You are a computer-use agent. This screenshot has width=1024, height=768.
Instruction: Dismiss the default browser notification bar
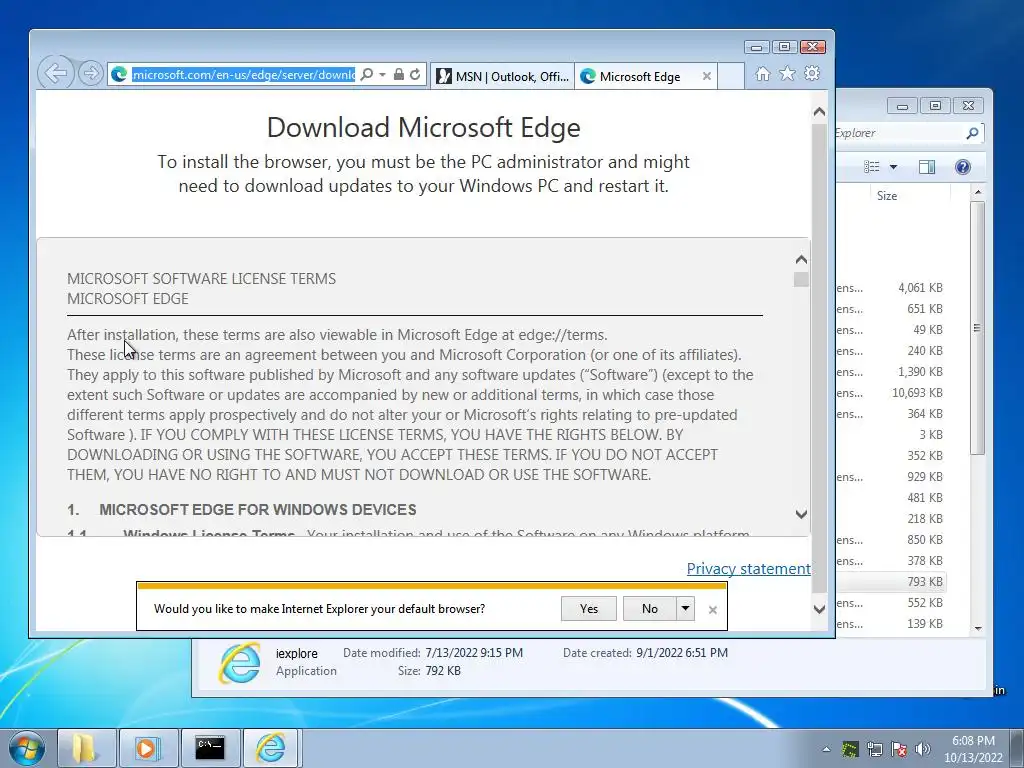pyautogui.click(x=712, y=609)
